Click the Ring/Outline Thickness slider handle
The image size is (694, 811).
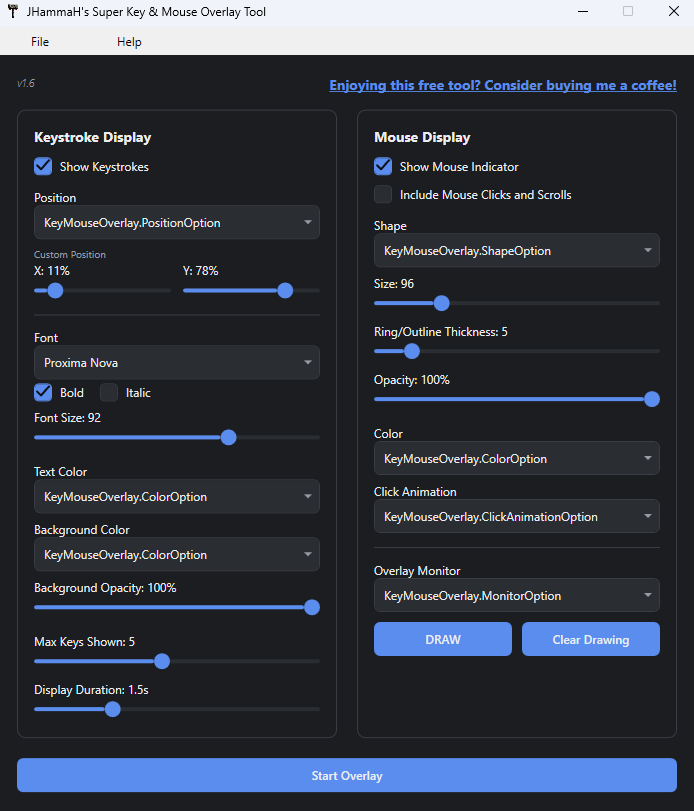point(412,351)
